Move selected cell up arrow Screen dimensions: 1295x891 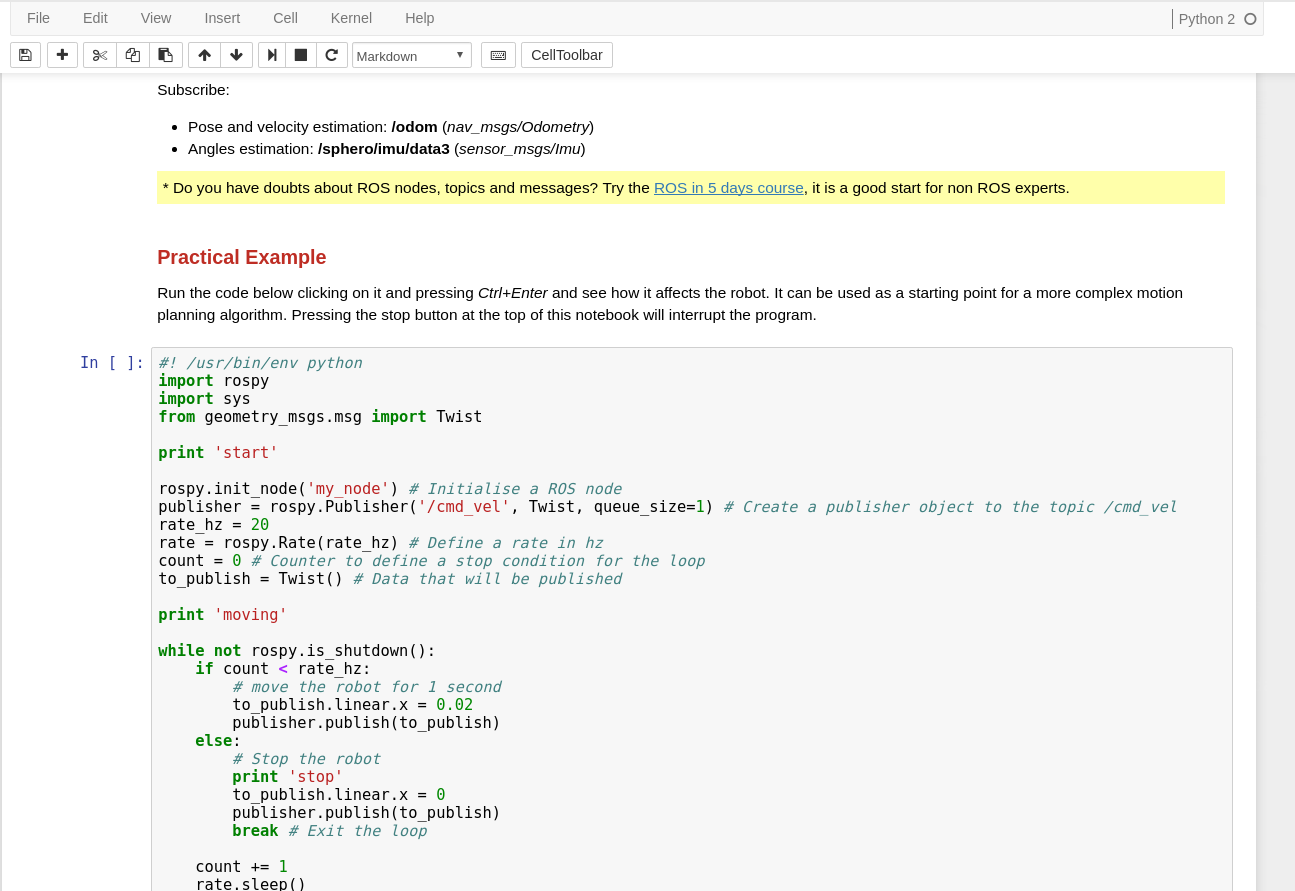coord(204,55)
